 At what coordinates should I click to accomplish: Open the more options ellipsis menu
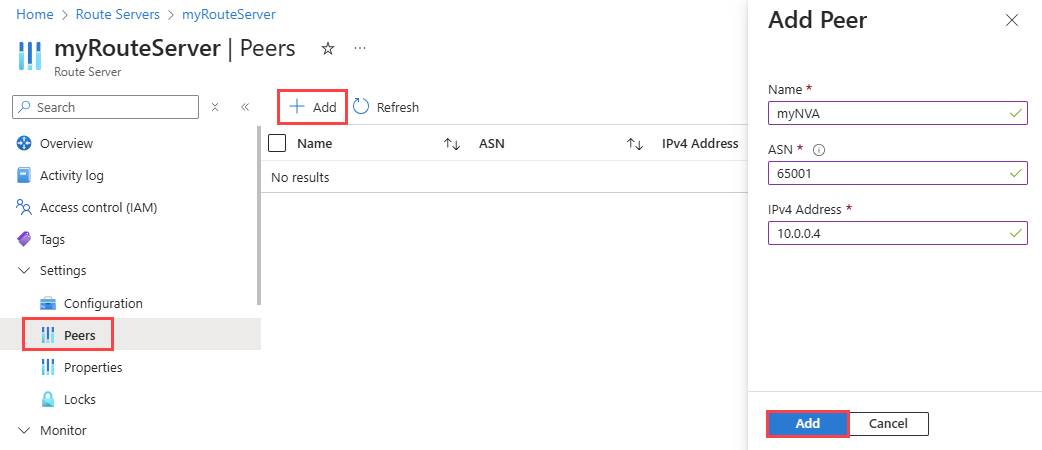[360, 49]
